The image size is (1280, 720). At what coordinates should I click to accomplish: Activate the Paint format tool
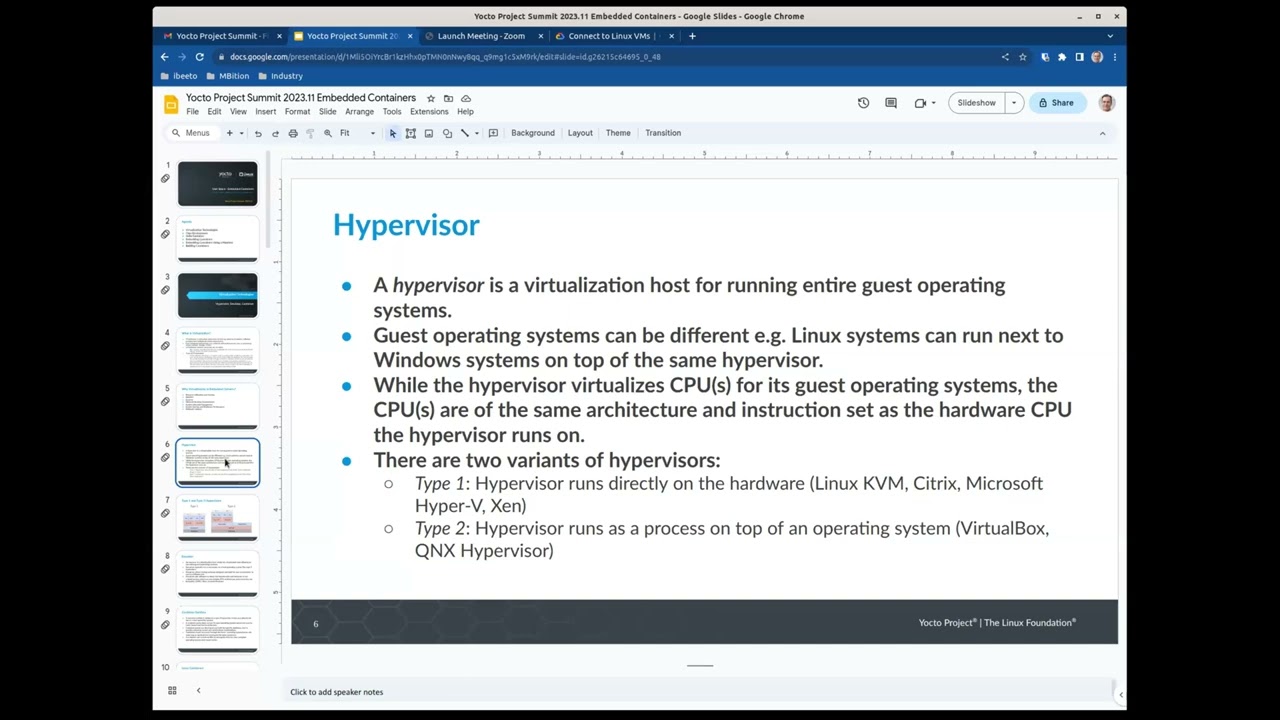point(310,133)
